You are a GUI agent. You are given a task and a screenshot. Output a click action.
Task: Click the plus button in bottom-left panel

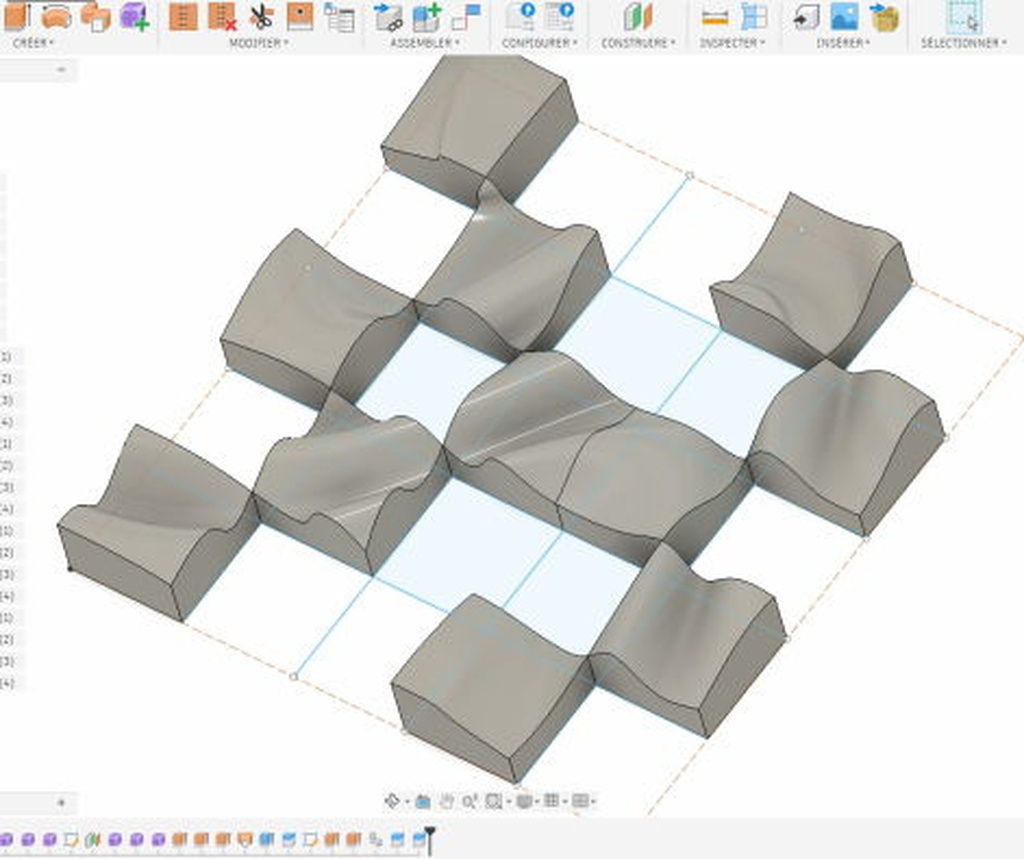(61, 802)
